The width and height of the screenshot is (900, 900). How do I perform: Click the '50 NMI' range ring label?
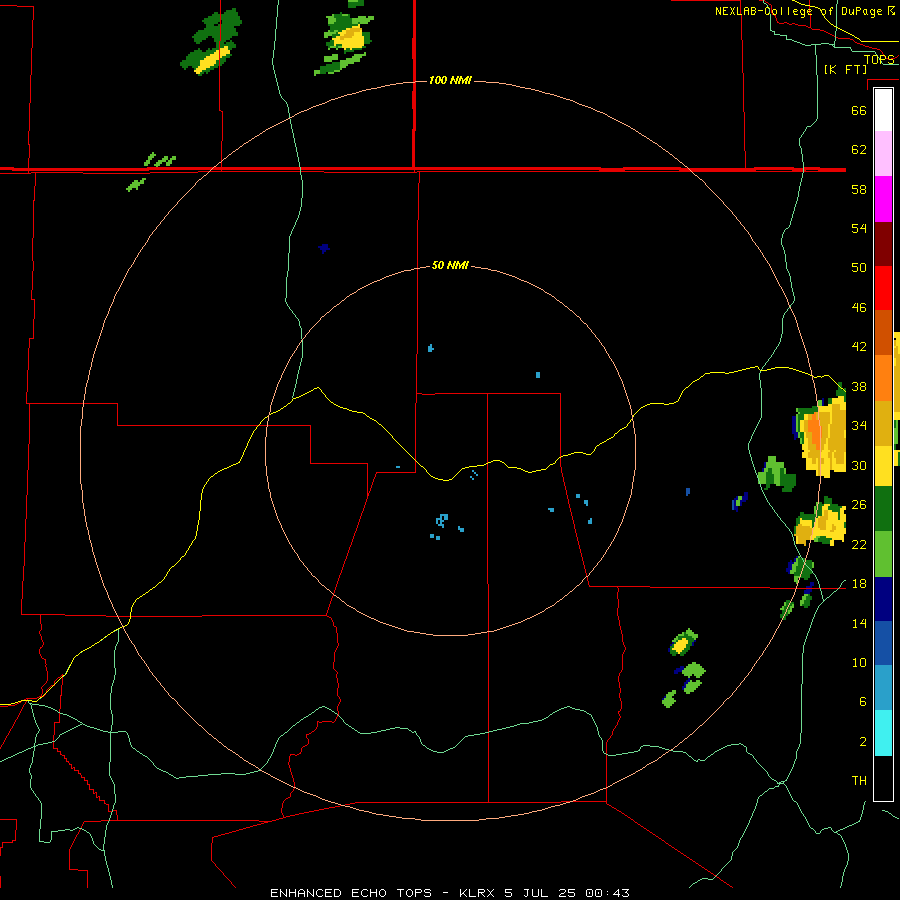pyautogui.click(x=450, y=265)
